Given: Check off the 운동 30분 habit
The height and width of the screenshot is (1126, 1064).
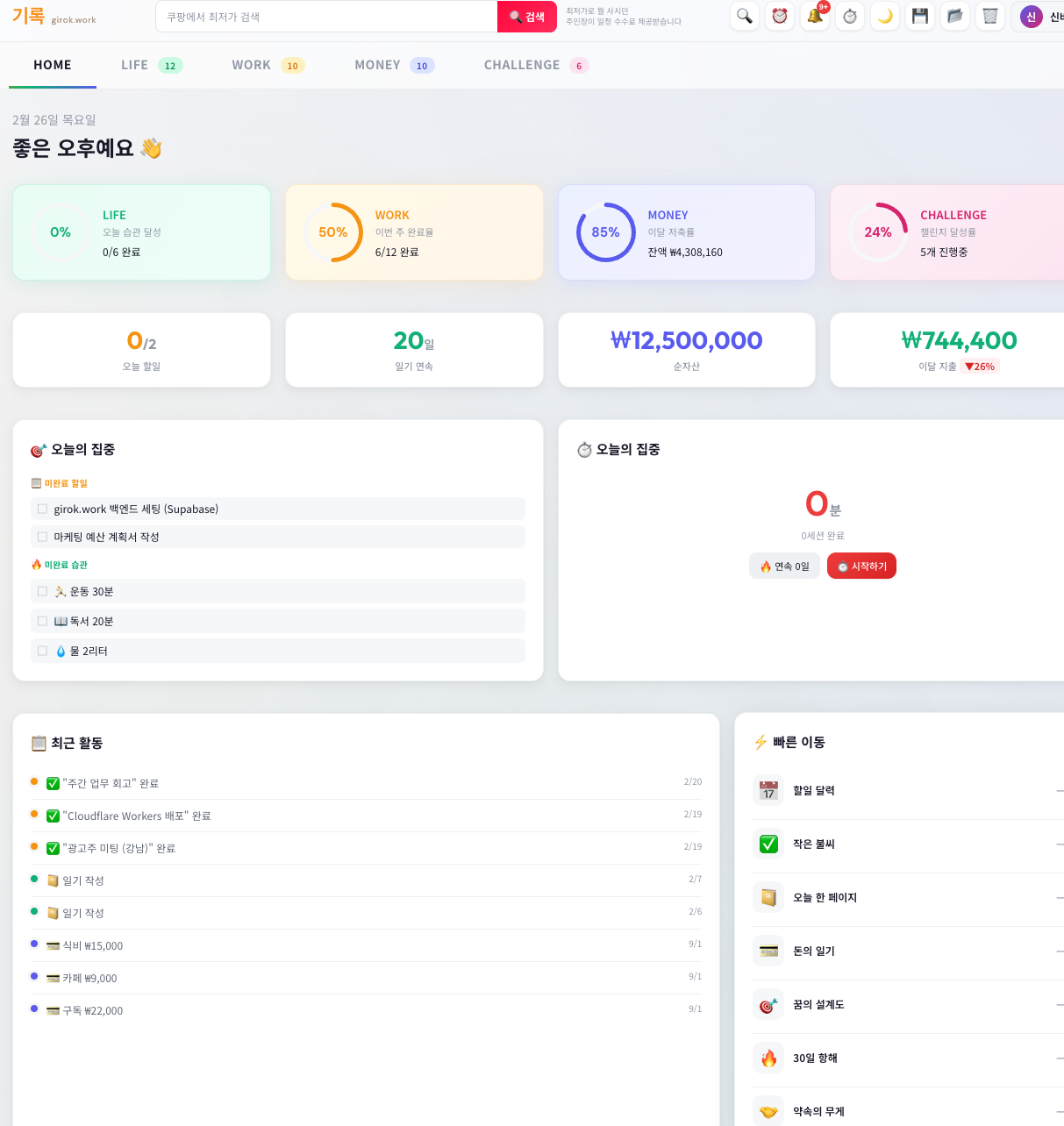Looking at the screenshot, I should [x=41, y=591].
